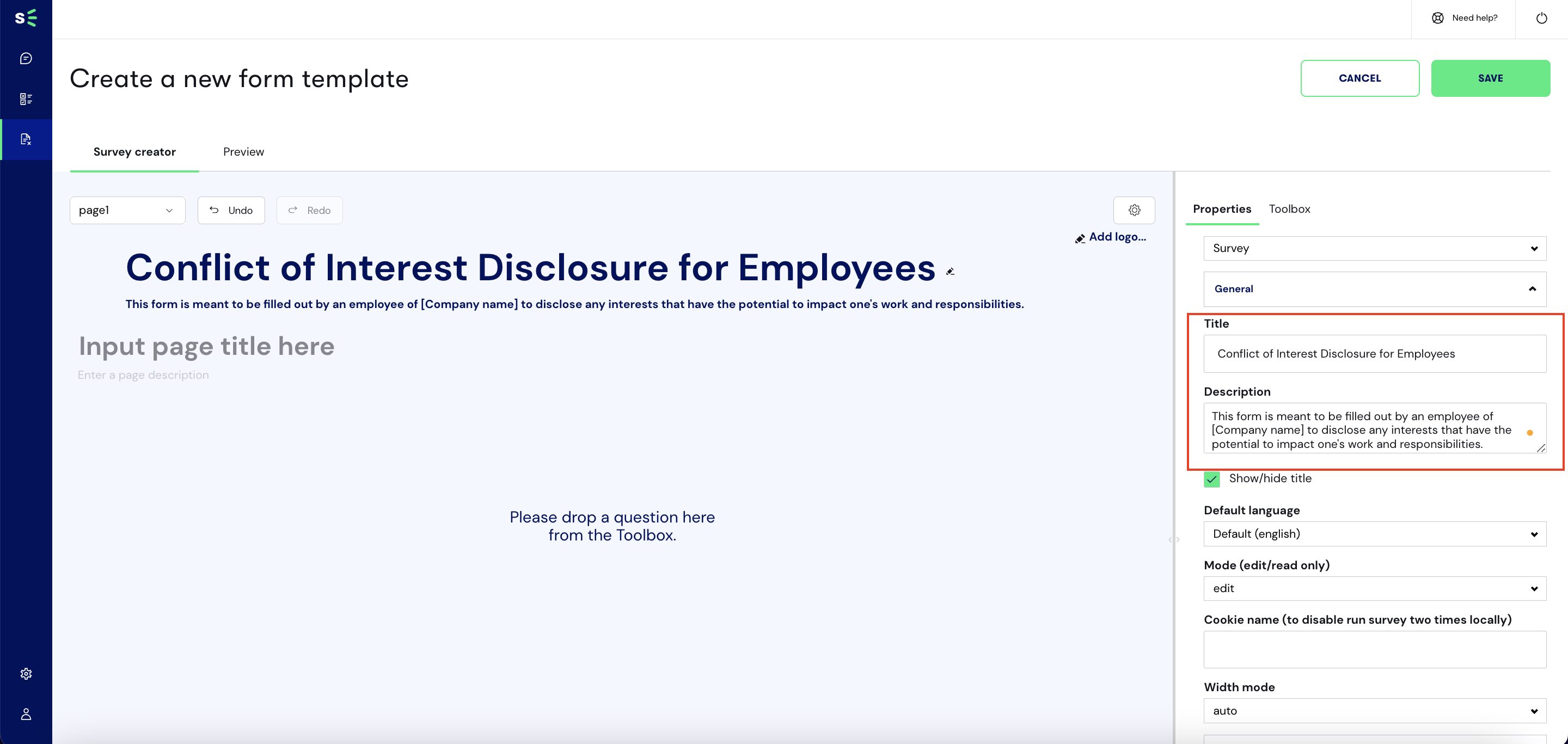Image resolution: width=1568 pixels, height=744 pixels.
Task: Click the Input page title here placeholder
Action: click(x=206, y=346)
